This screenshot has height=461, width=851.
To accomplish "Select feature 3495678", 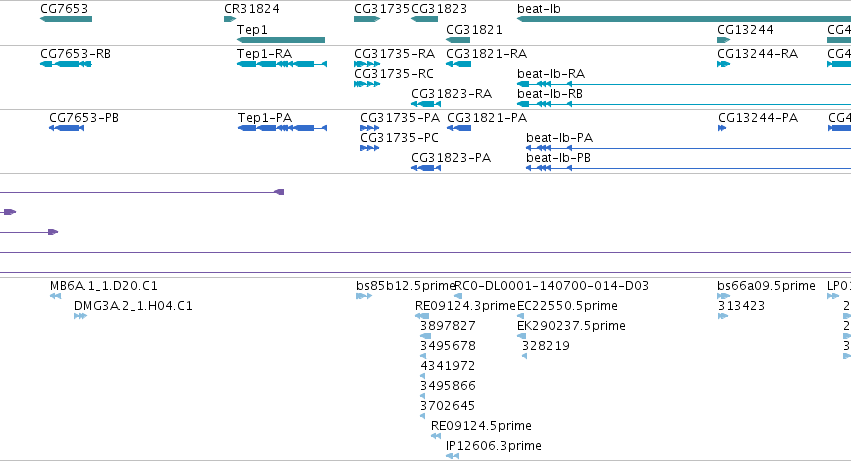I will tap(423, 356).
